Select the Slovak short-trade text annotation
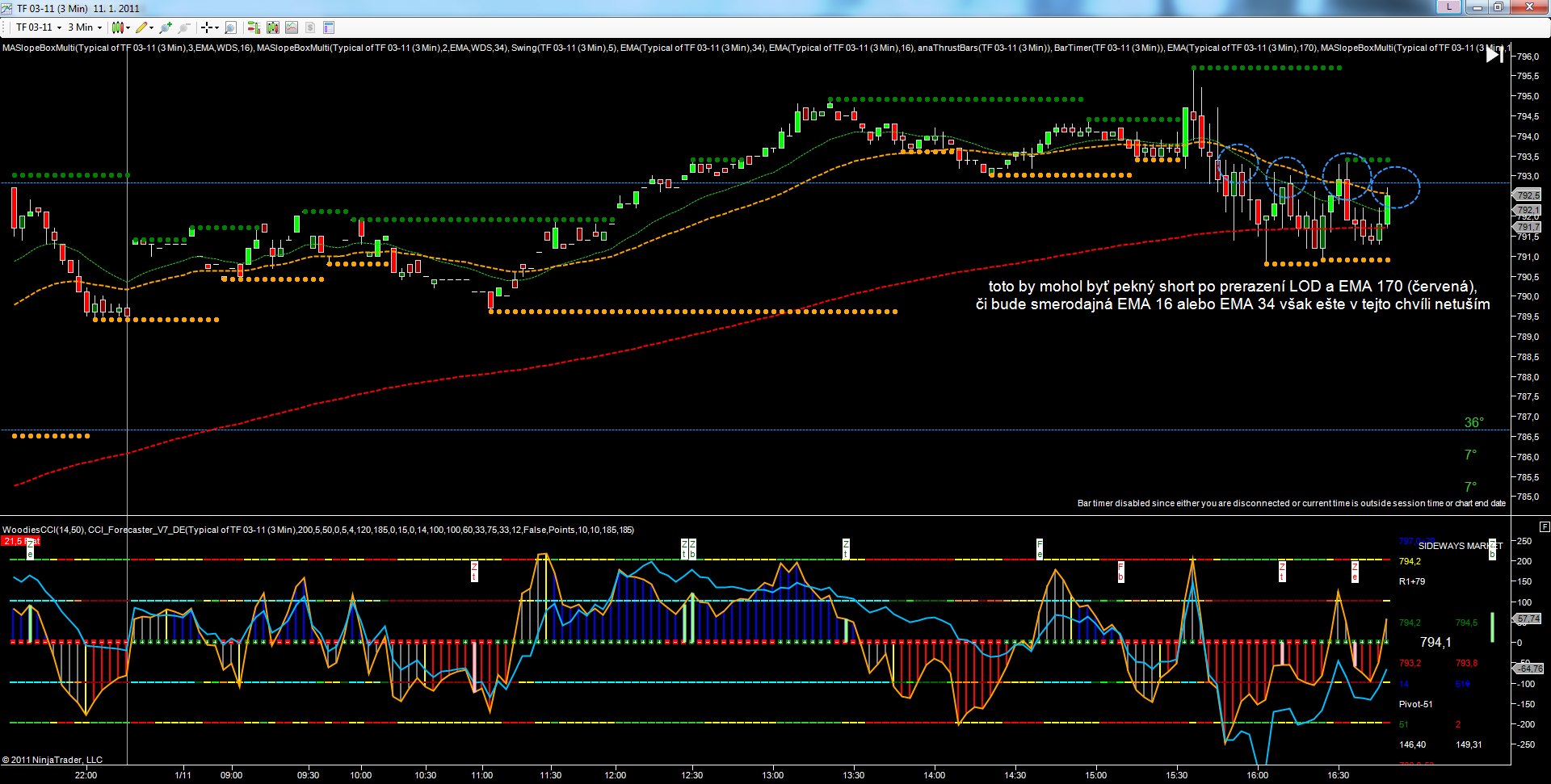 click(x=1232, y=296)
